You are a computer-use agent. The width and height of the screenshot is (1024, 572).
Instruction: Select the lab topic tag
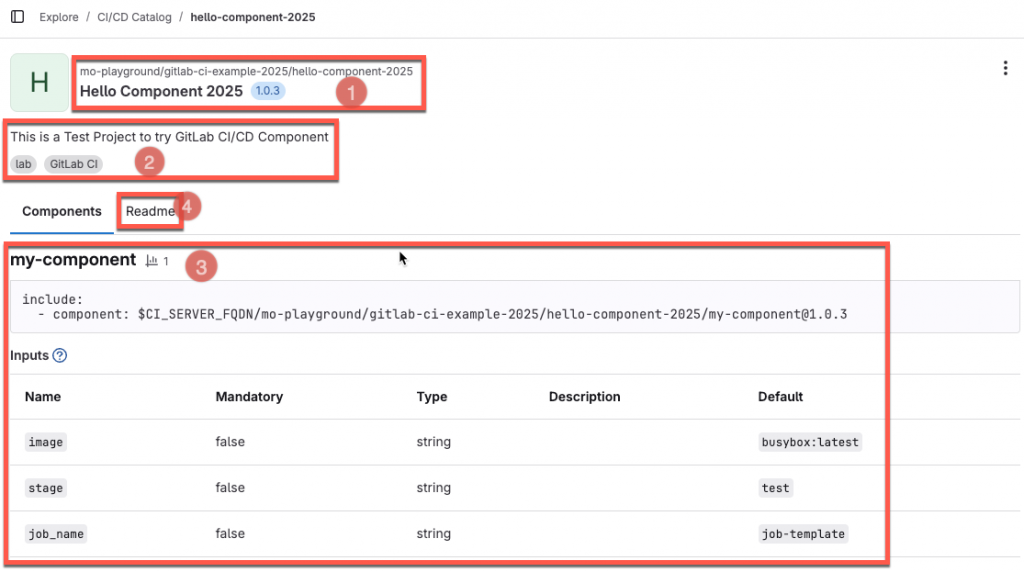click(24, 164)
